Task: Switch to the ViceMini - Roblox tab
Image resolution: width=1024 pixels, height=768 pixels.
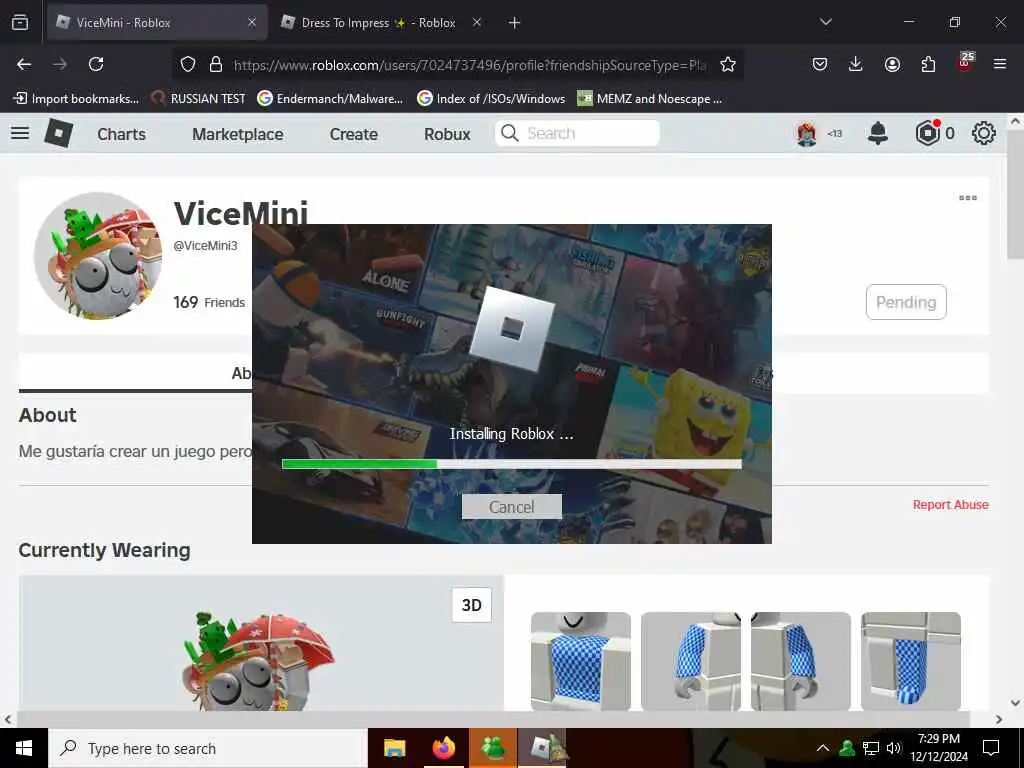Action: [157, 22]
